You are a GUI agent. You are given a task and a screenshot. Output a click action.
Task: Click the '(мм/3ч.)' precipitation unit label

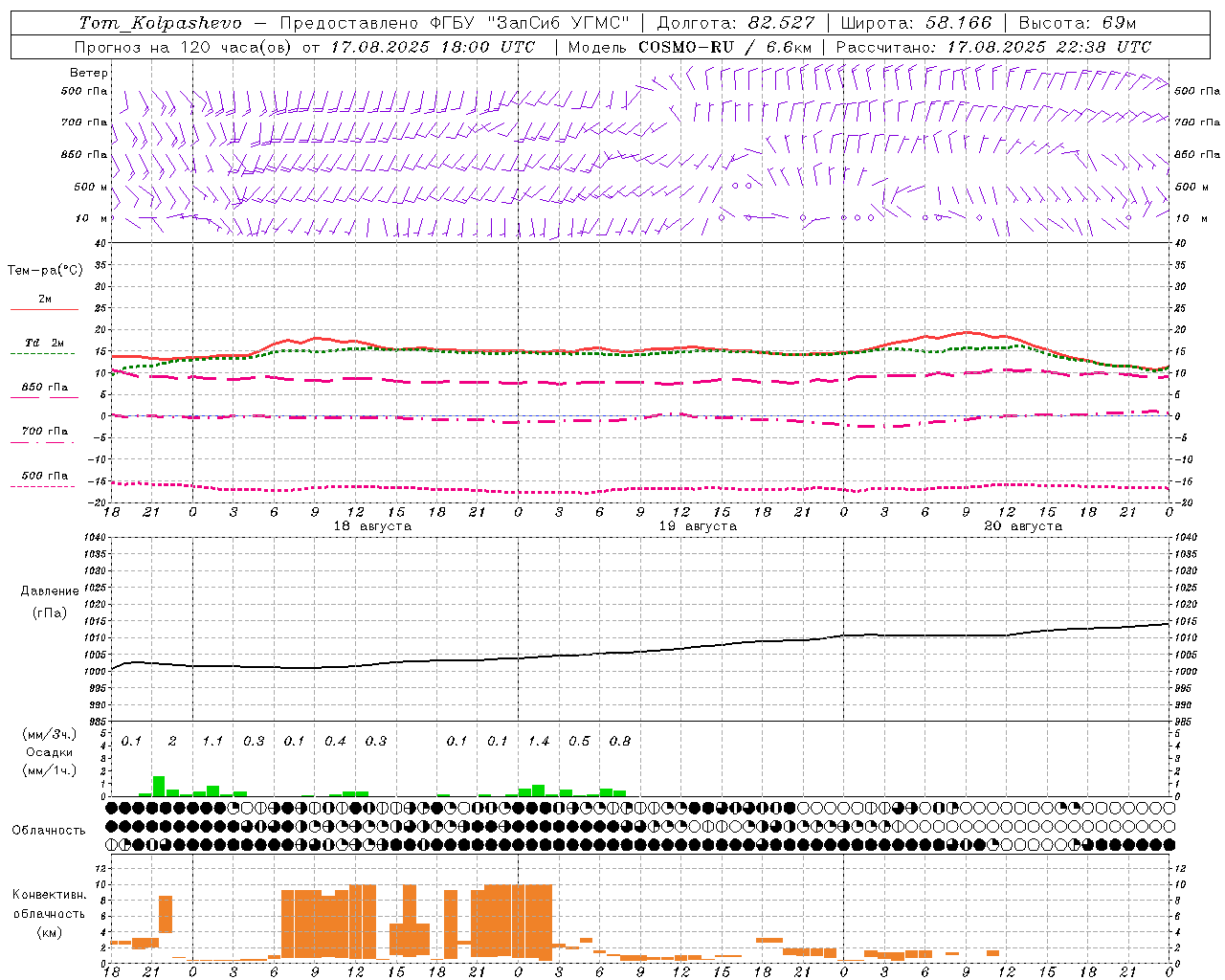pos(50,735)
